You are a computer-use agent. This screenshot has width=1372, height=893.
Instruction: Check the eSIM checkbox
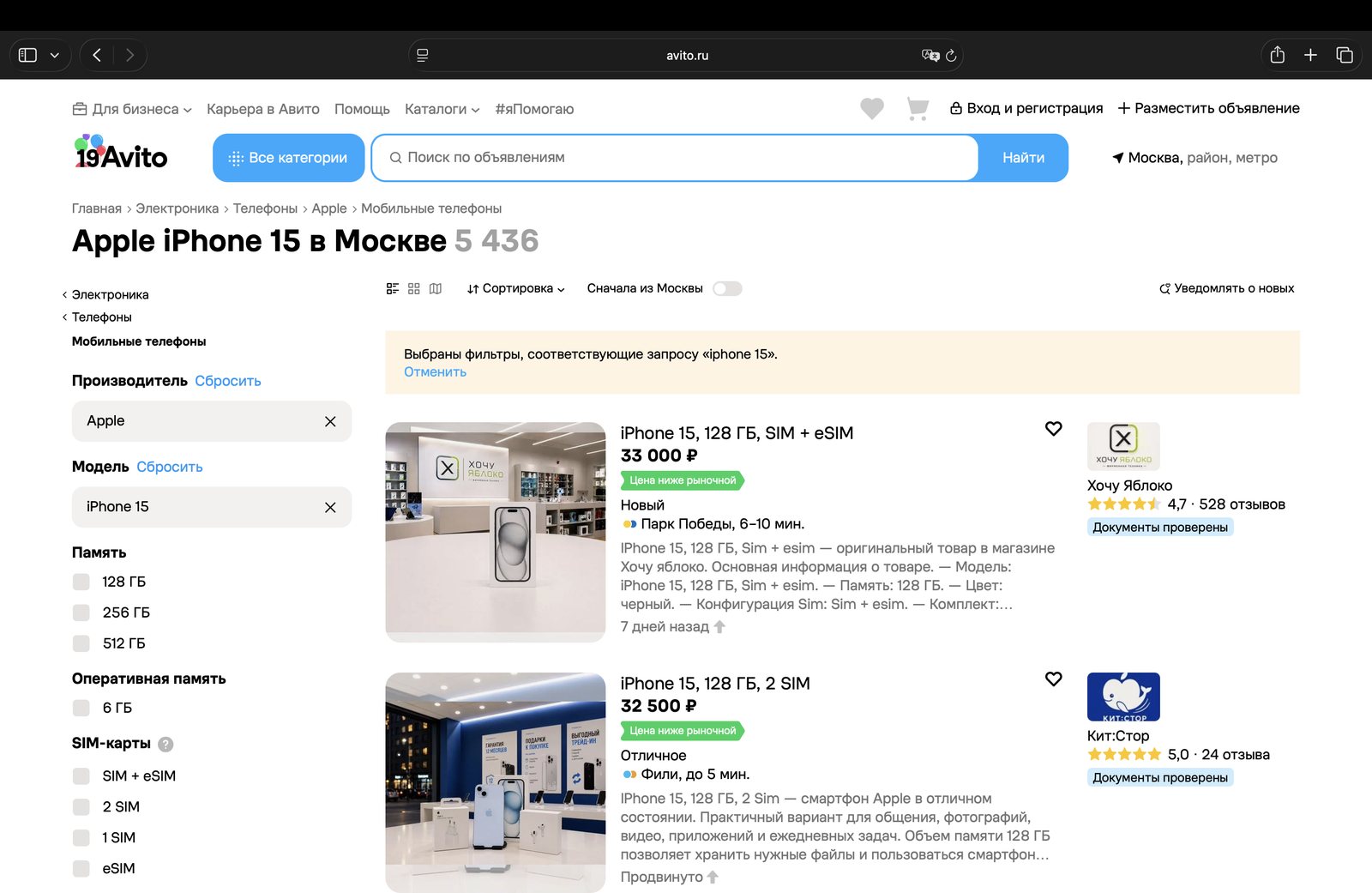(x=81, y=869)
